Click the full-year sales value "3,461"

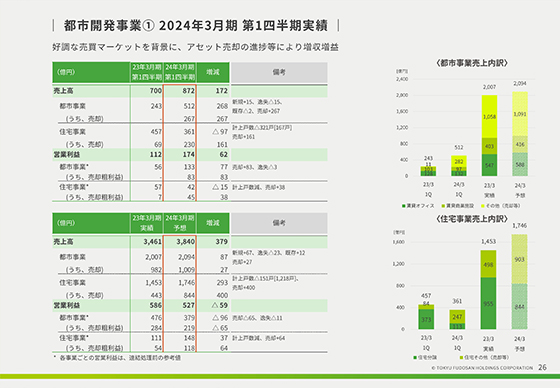(x=152, y=242)
